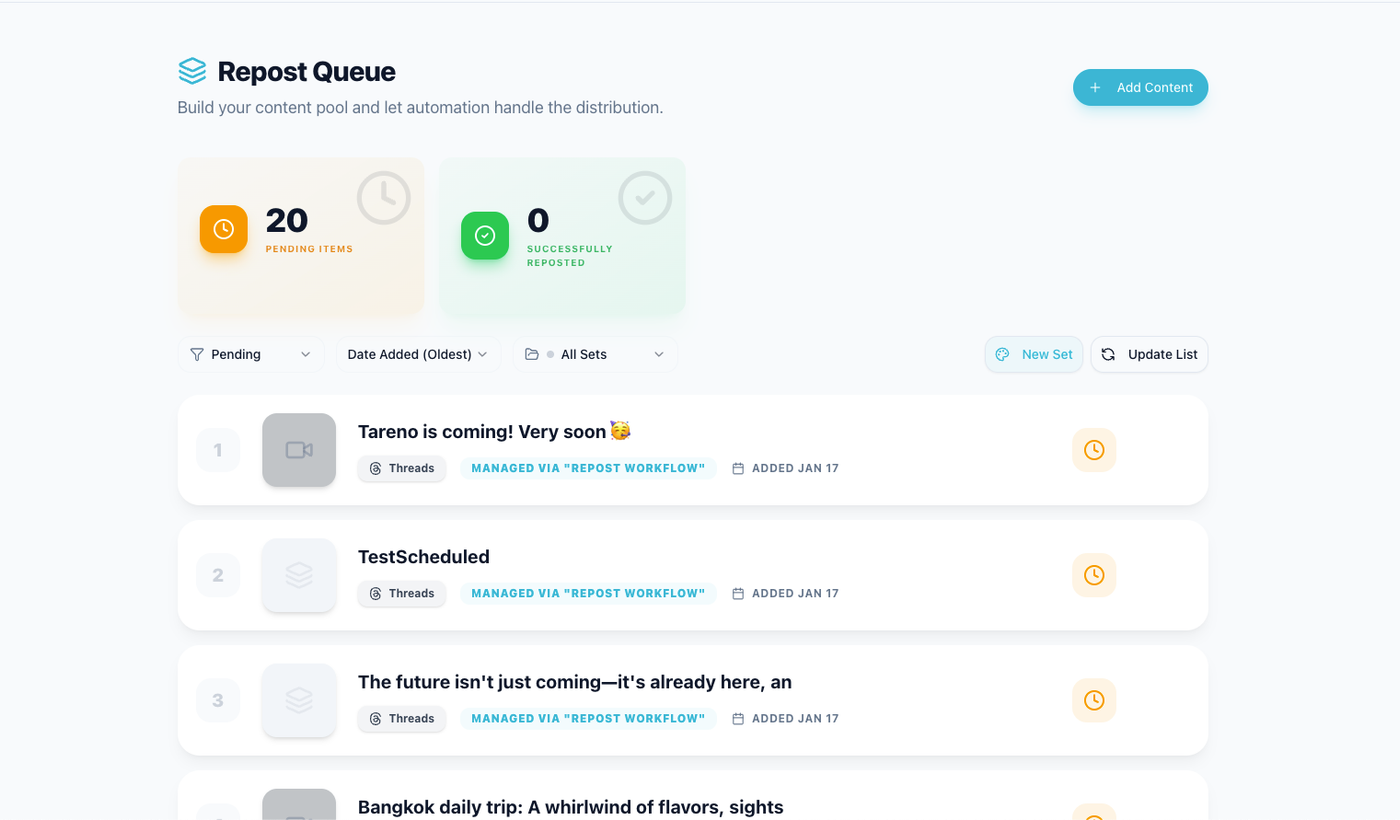This screenshot has height=820, width=1400.
Task: Click the palette icon on New Set button
Action: 1003,354
